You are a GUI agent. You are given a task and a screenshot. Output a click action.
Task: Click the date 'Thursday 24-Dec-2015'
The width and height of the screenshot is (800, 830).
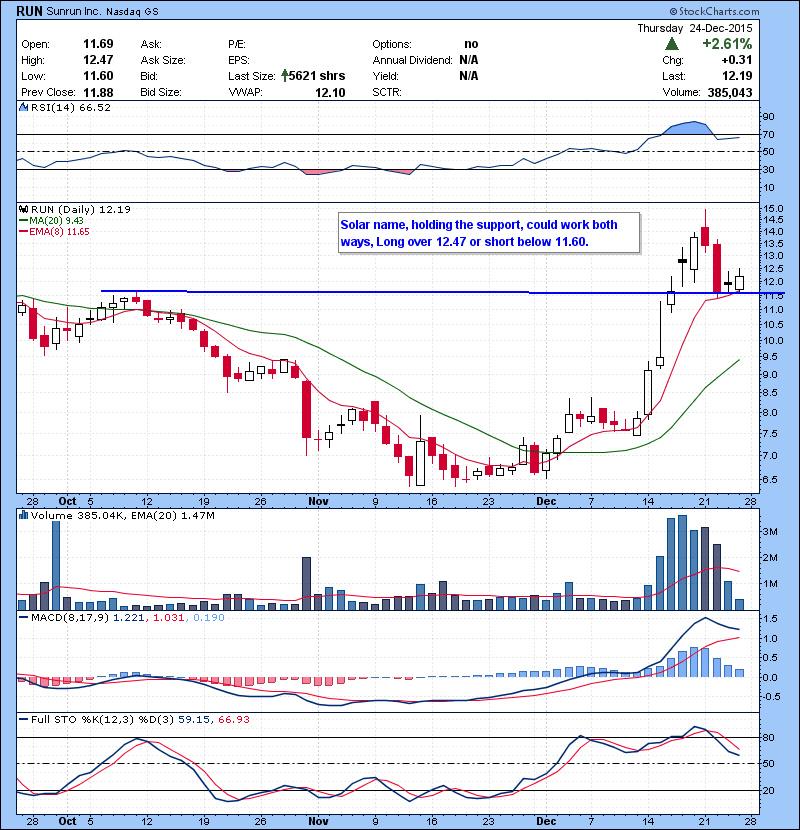point(694,28)
